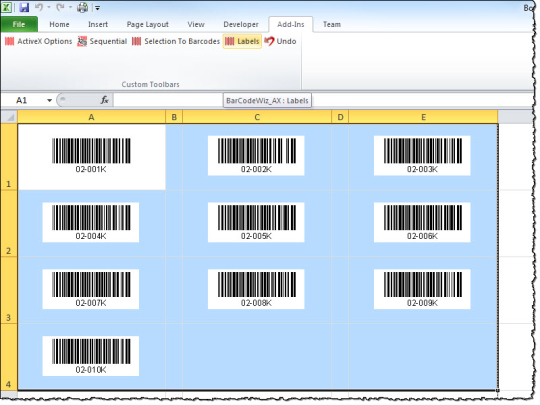This screenshot has height=405, width=540.
Task: Open the Customize Quick Access Toolbar dropdown
Action: pos(97,8)
